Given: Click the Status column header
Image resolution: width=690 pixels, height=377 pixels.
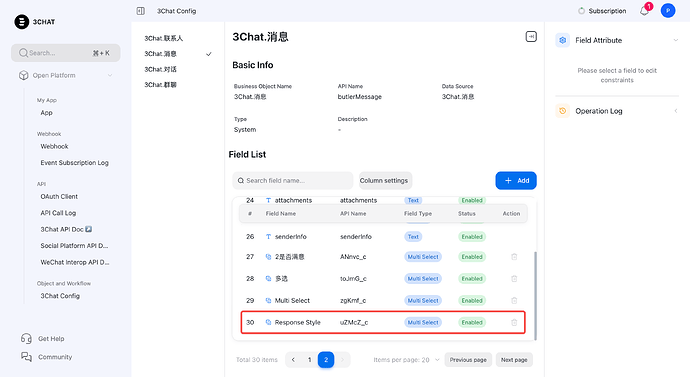Looking at the screenshot, I should [466, 213].
